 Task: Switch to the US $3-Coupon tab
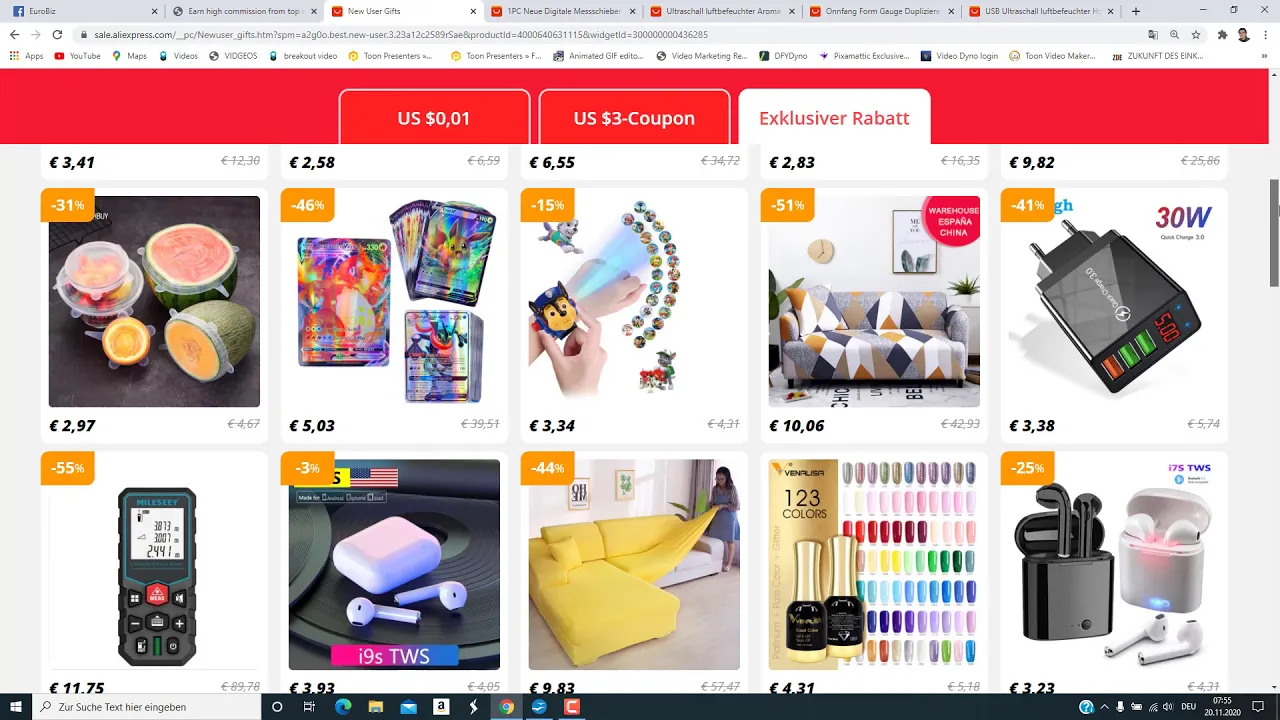[x=634, y=117]
